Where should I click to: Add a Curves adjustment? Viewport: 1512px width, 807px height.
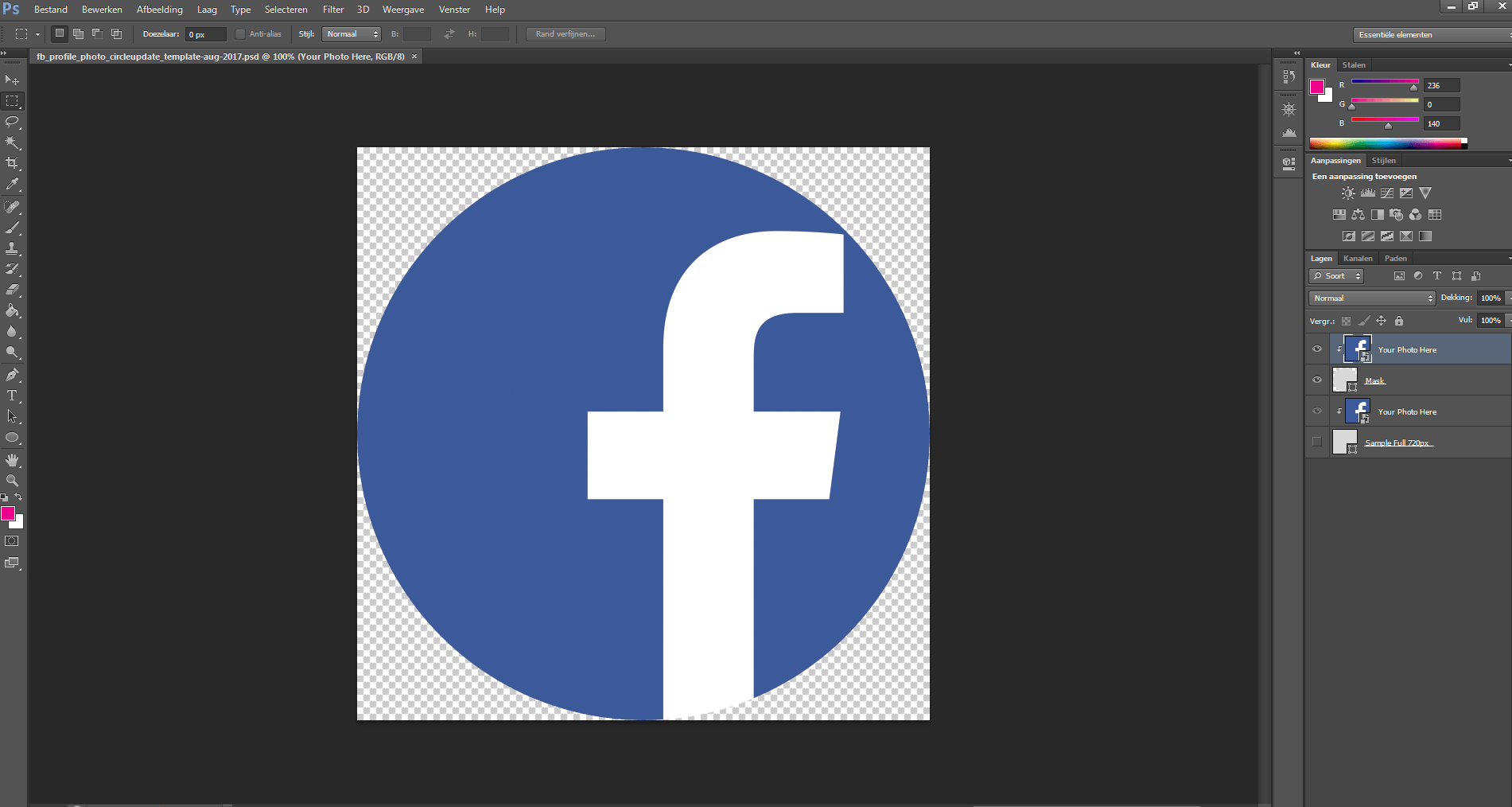pyautogui.click(x=1387, y=193)
